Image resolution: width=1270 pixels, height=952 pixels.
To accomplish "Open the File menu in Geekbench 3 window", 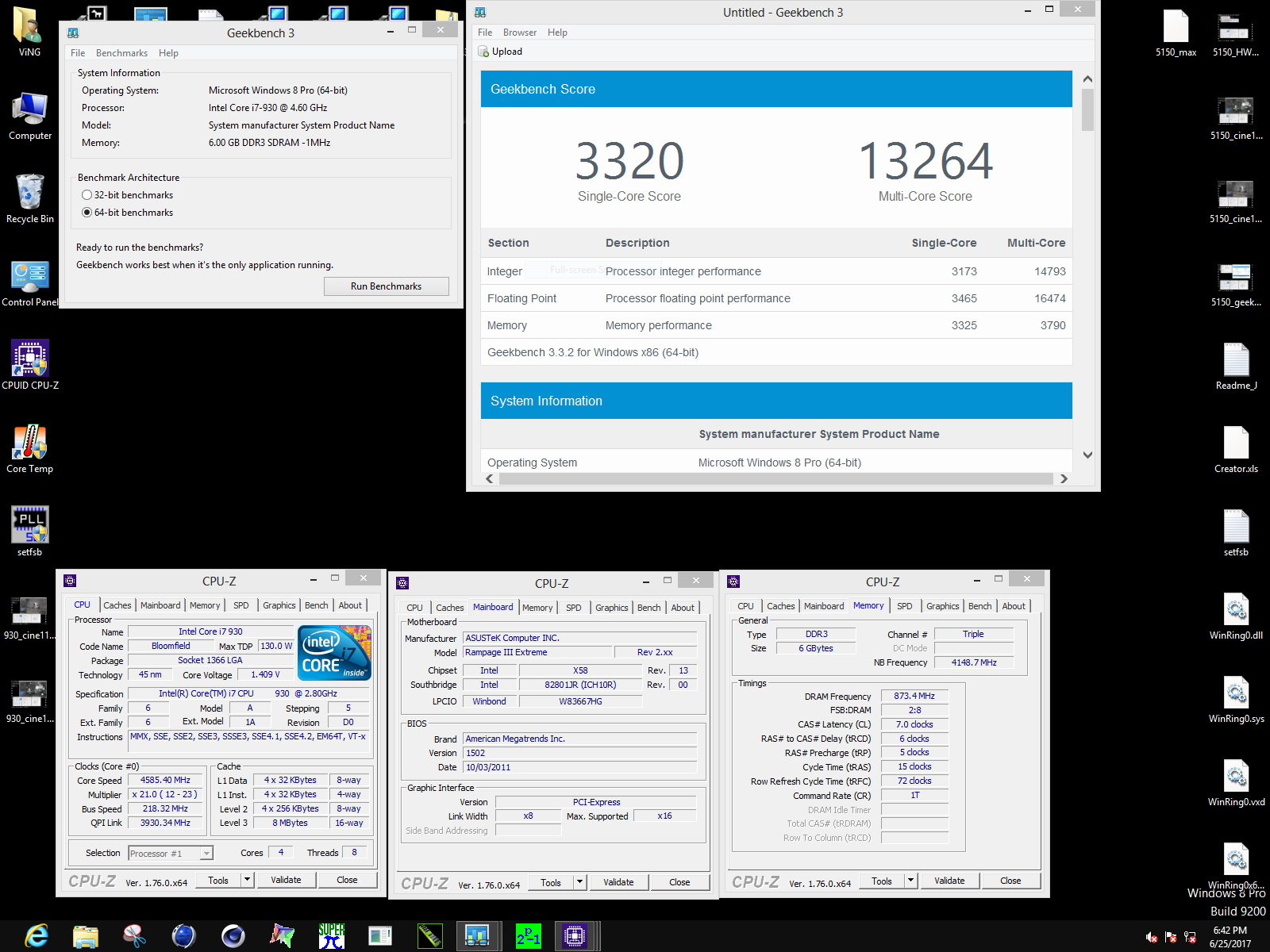I will [x=78, y=53].
